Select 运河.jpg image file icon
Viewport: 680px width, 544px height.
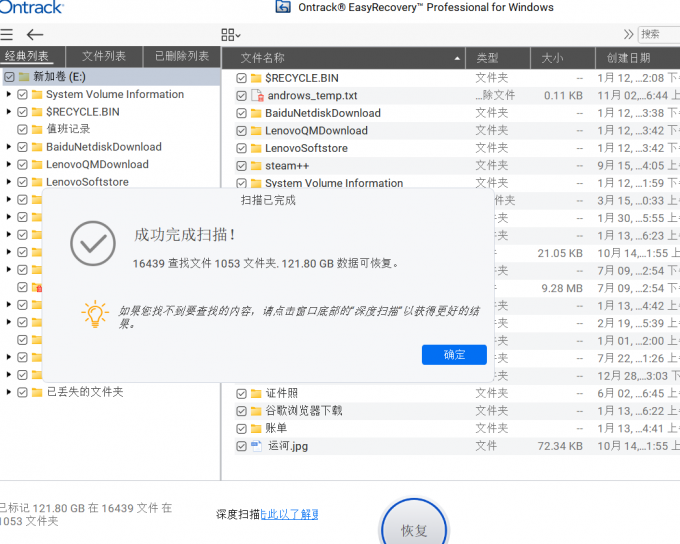coord(256,446)
